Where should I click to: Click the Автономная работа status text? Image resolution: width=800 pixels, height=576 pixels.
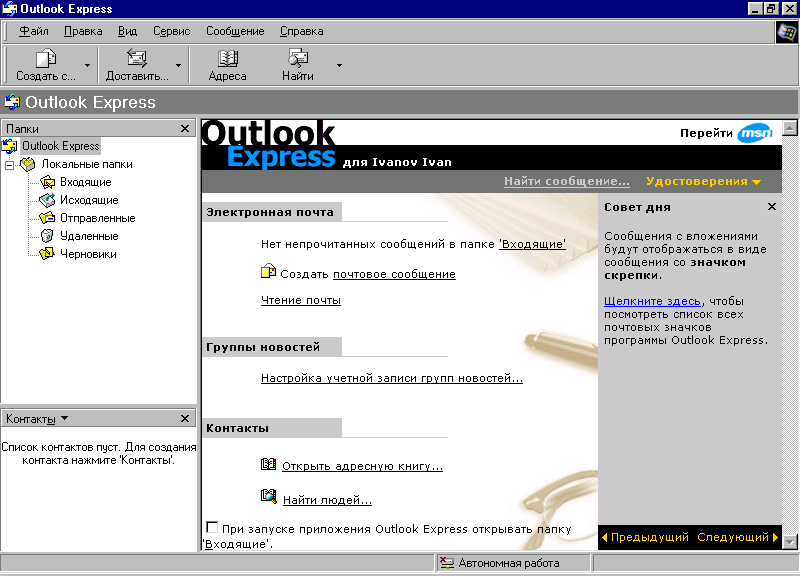509,563
